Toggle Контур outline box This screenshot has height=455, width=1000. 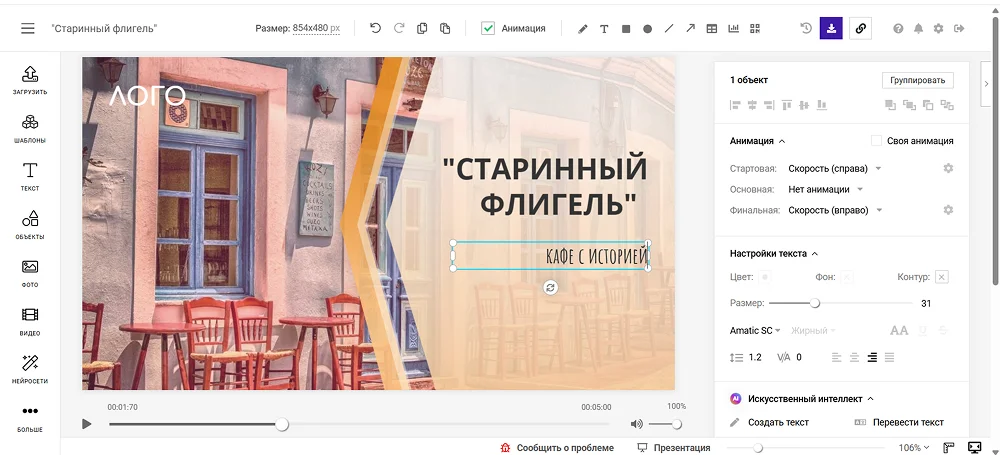coord(942,277)
